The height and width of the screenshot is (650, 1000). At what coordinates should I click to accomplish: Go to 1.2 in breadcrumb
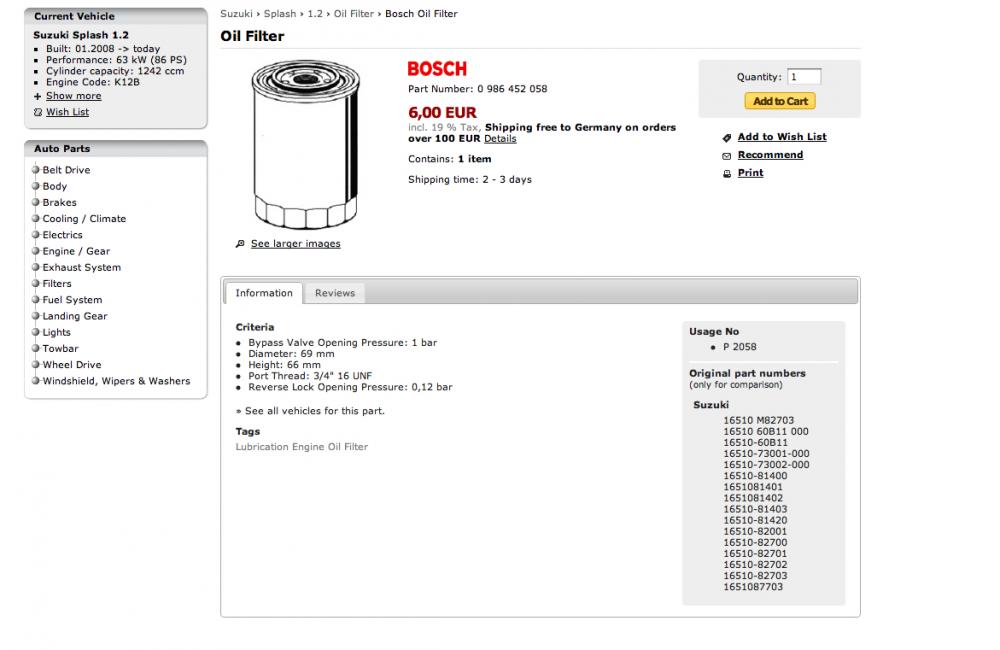315,13
